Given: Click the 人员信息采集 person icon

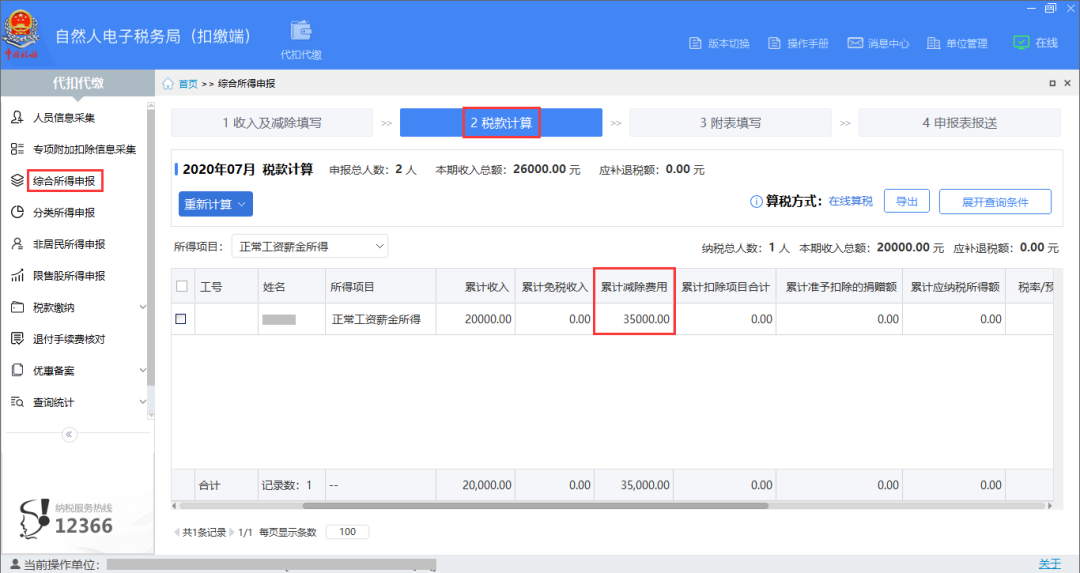Looking at the screenshot, I should pyautogui.click(x=17, y=117).
